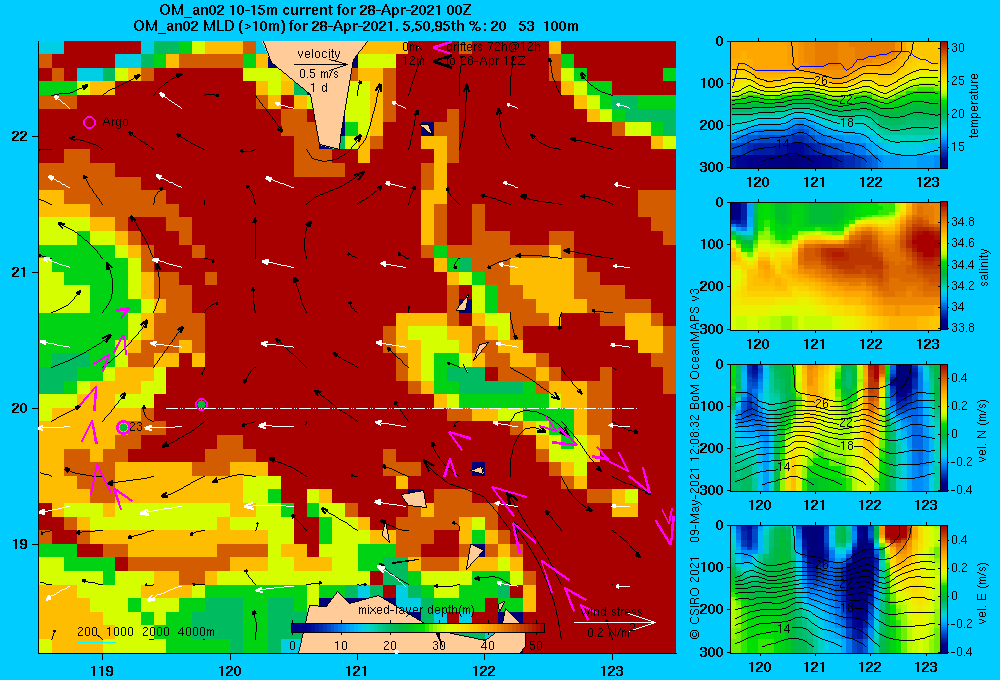
Task: Open the eastward velocity section panel
Action: pos(834,589)
